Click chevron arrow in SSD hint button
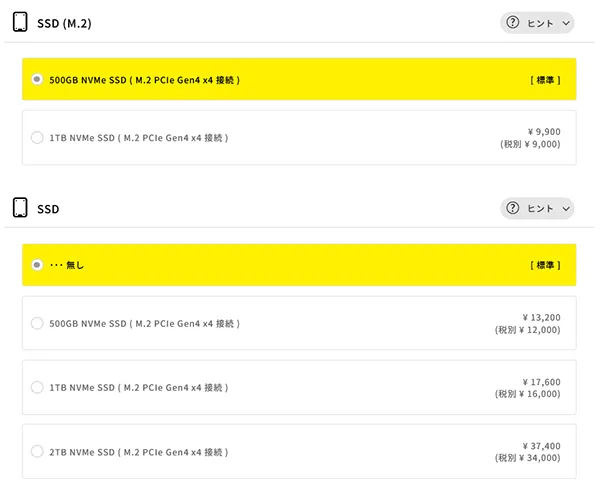Viewport: 600px width, 496px height. pos(566,209)
